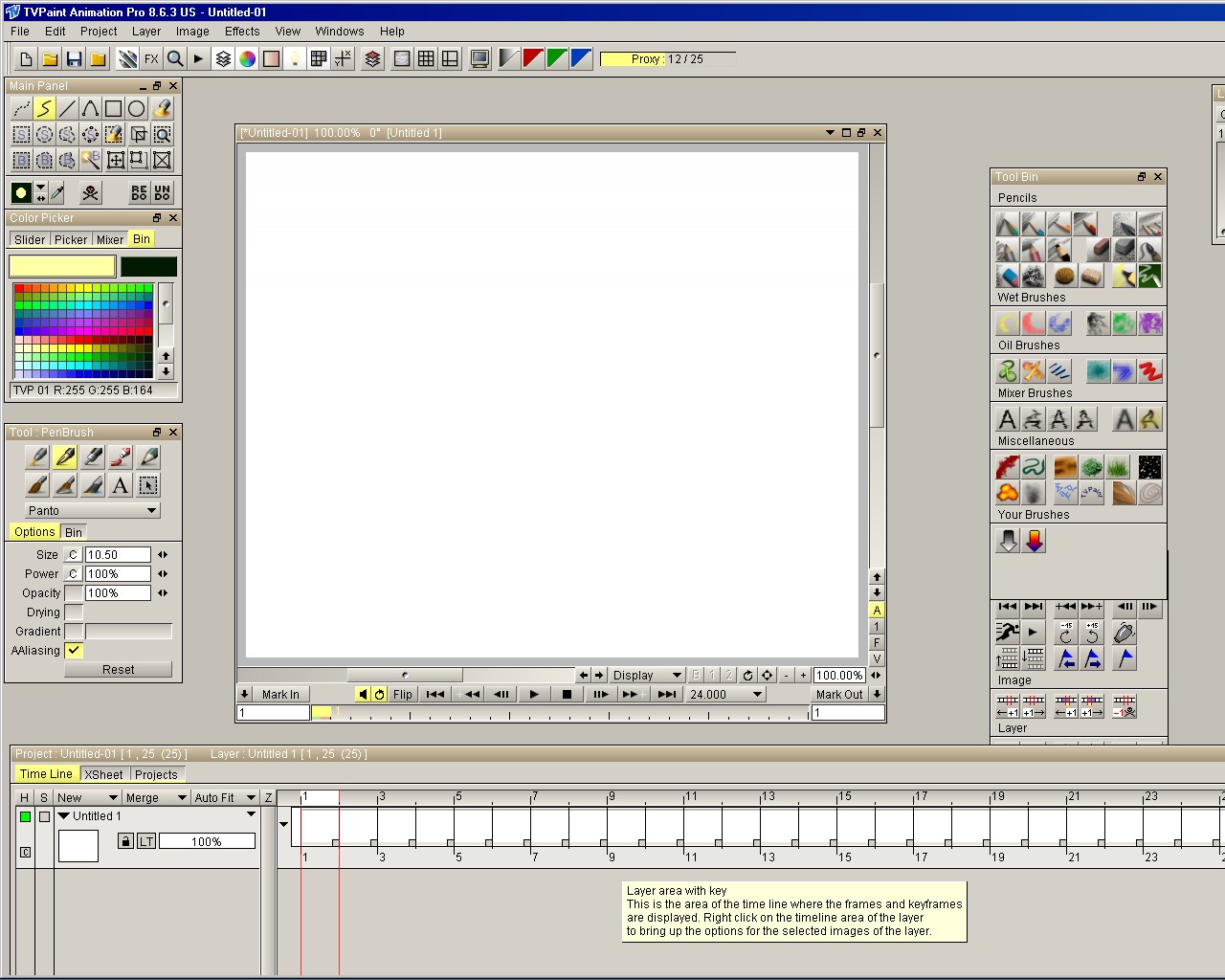Switch to the Picker color tab

tap(71, 240)
